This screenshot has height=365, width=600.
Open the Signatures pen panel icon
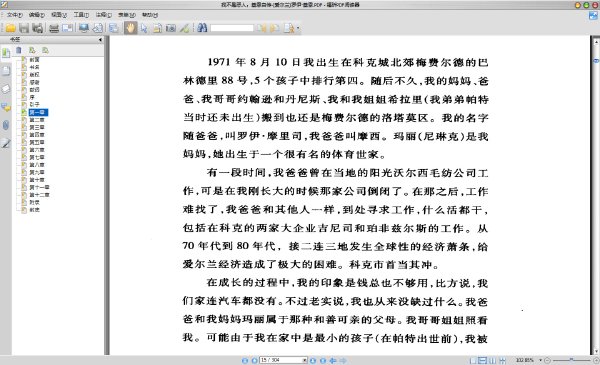coord(6,143)
